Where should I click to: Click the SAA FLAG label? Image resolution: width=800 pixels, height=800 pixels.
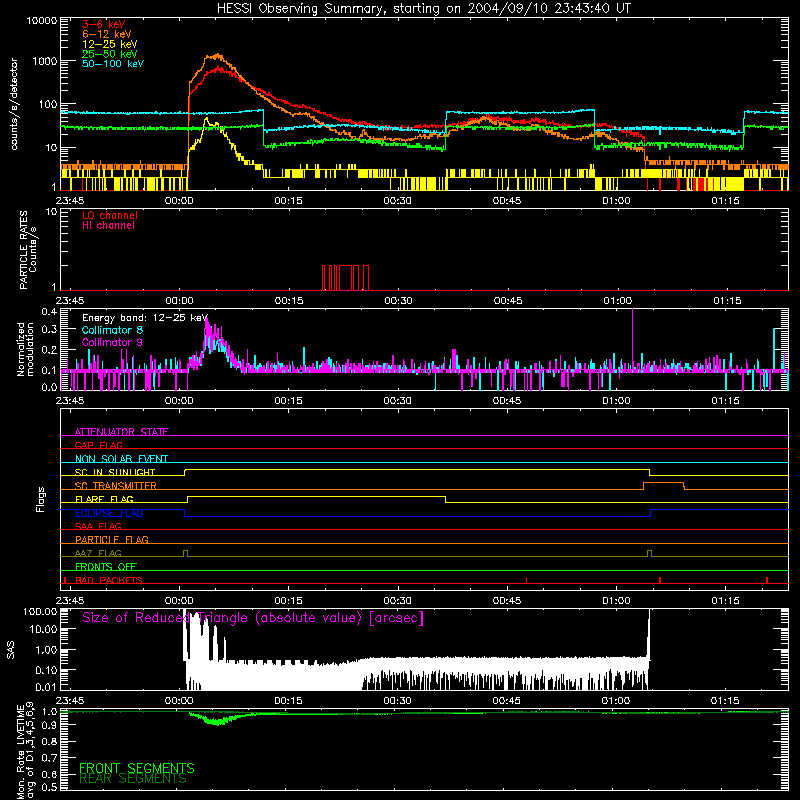coord(98,526)
